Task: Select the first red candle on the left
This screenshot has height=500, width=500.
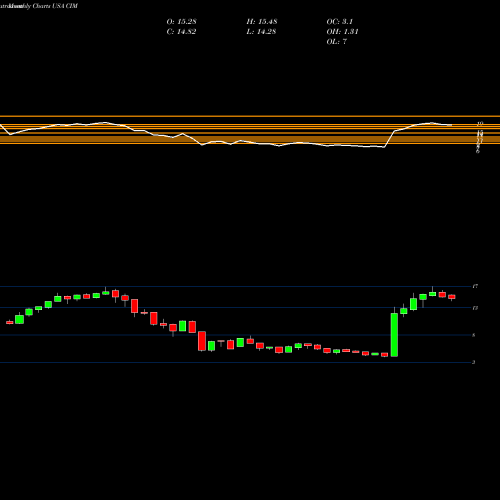Action: pos(10,322)
